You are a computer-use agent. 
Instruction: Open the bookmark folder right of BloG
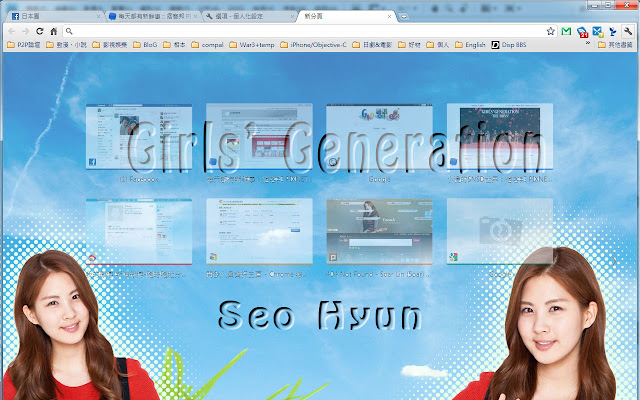tap(174, 45)
